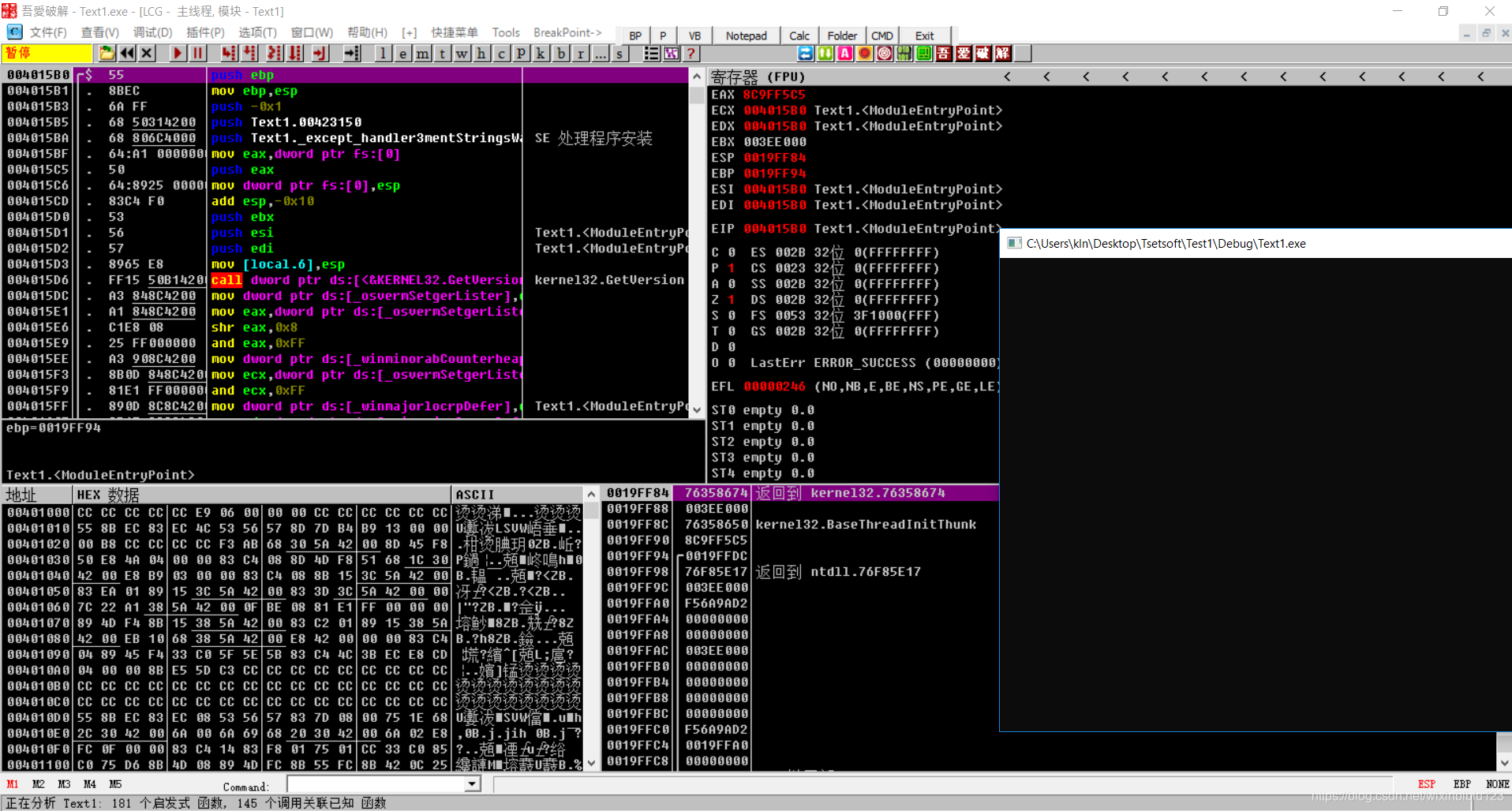Screen dimensions: 1512x811
Task: Open the 选项(T) menu
Action: click(x=257, y=32)
